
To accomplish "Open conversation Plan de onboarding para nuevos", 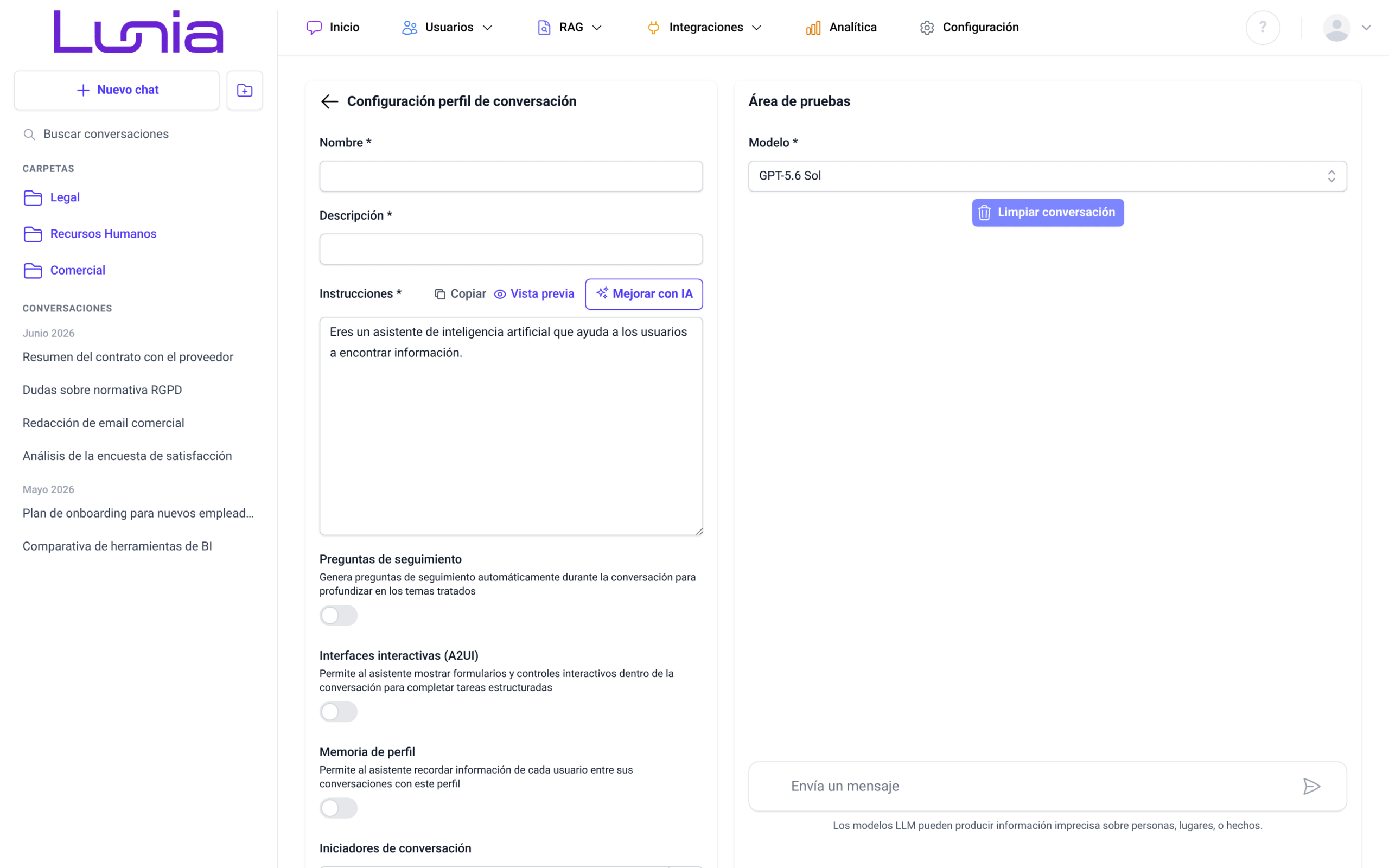I will pyautogui.click(x=138, y=513).
